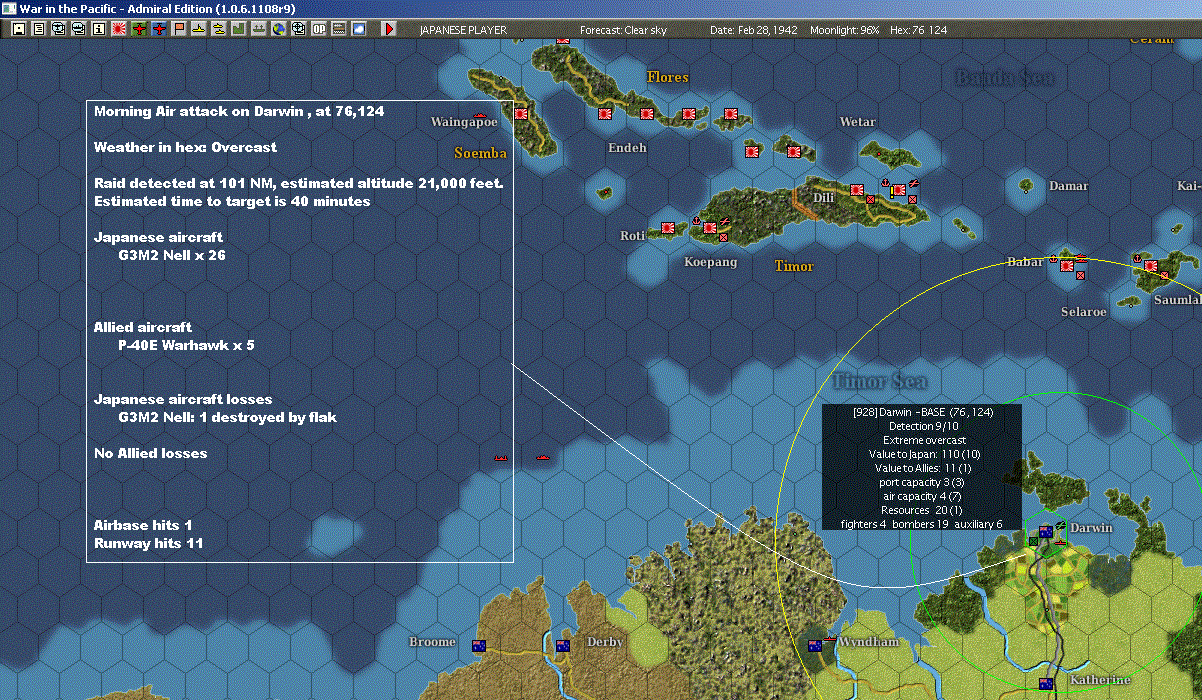
Task: Click the airfield plane icon at Koepang
Action: (x=723, y=220)
